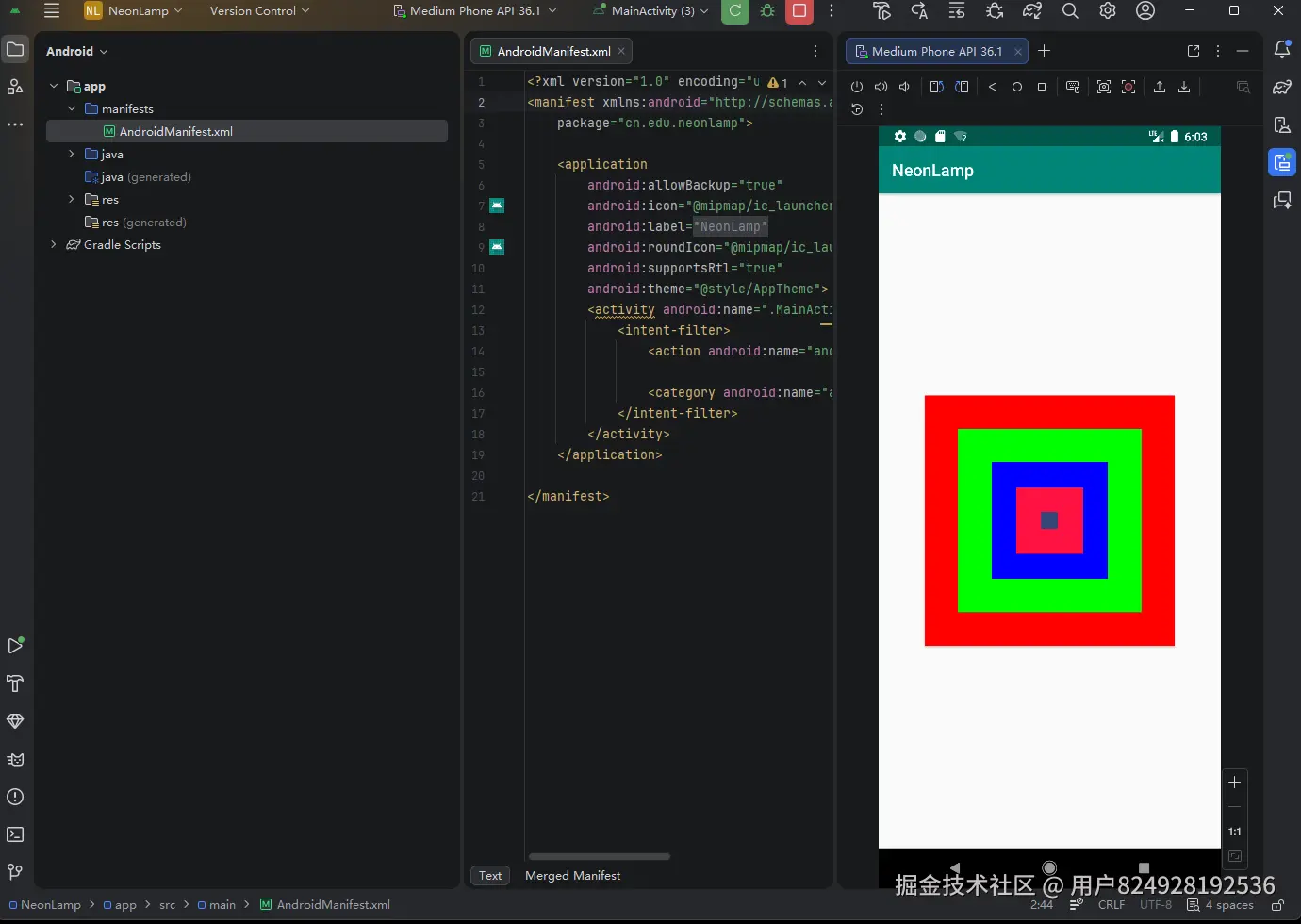Open Running Devices tool window
The image size is (1301, 924).
(1282, 162)
